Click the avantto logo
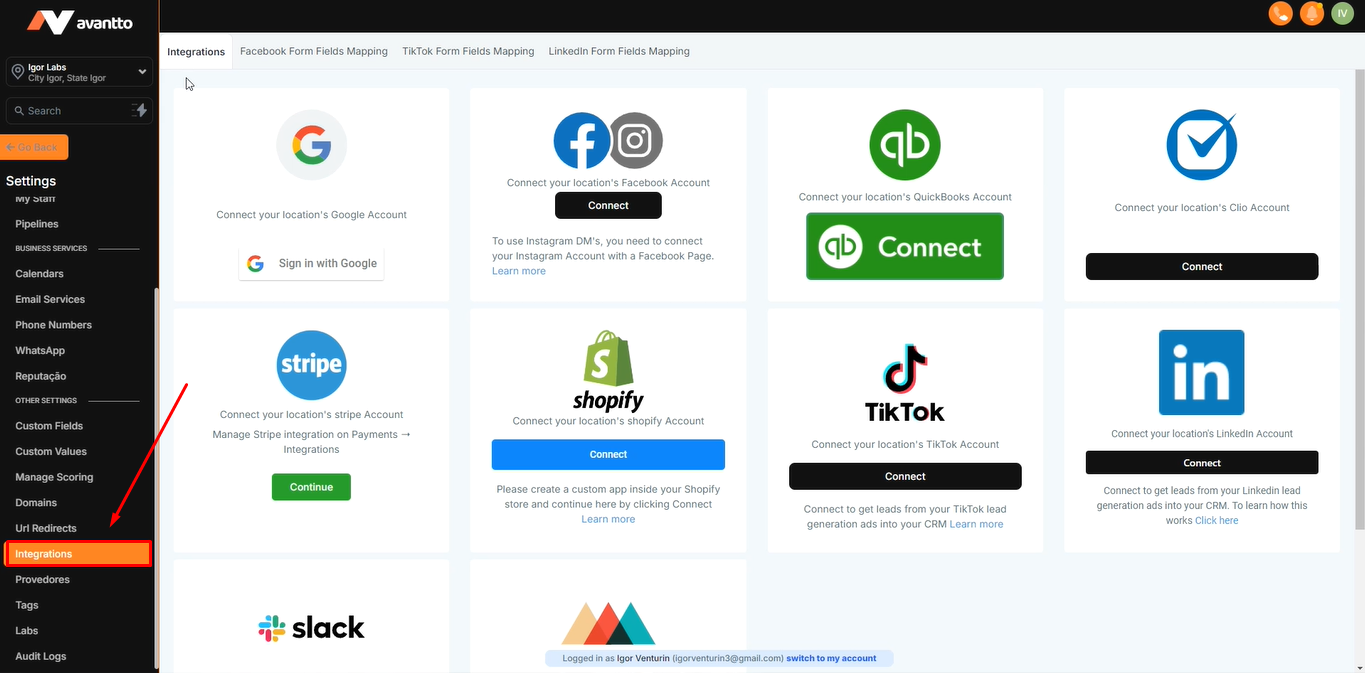The height and width of the screenshot is (673, 1365). tap(79, 22)
